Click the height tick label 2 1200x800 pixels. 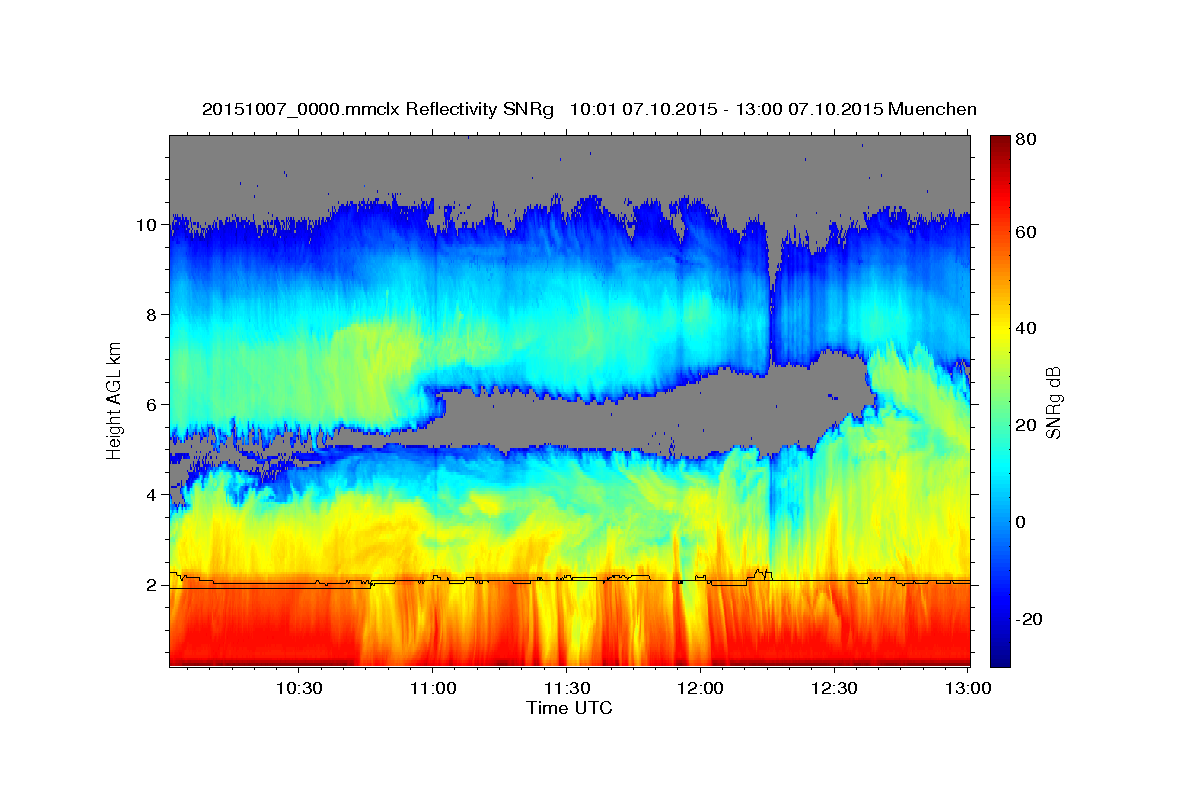pyautogui.click(x=151, y=585)
